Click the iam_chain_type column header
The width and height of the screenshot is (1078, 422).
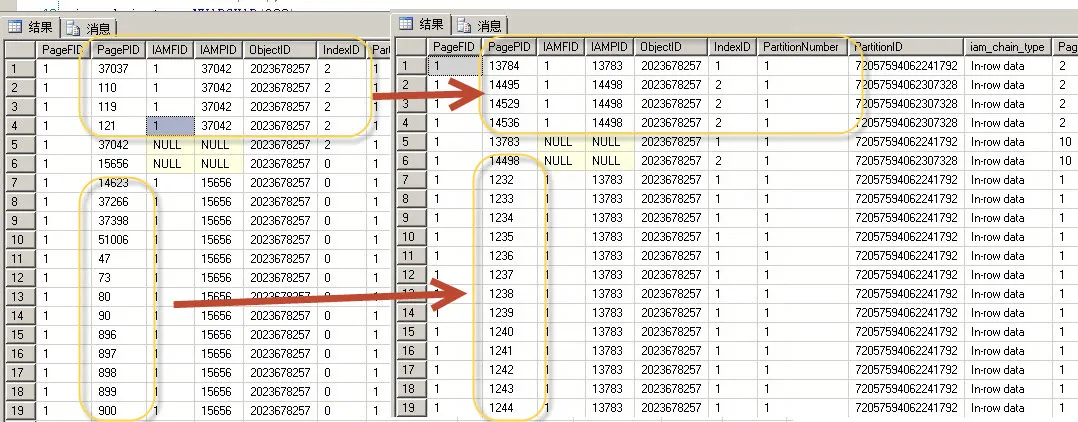[x=1007, y=47]
